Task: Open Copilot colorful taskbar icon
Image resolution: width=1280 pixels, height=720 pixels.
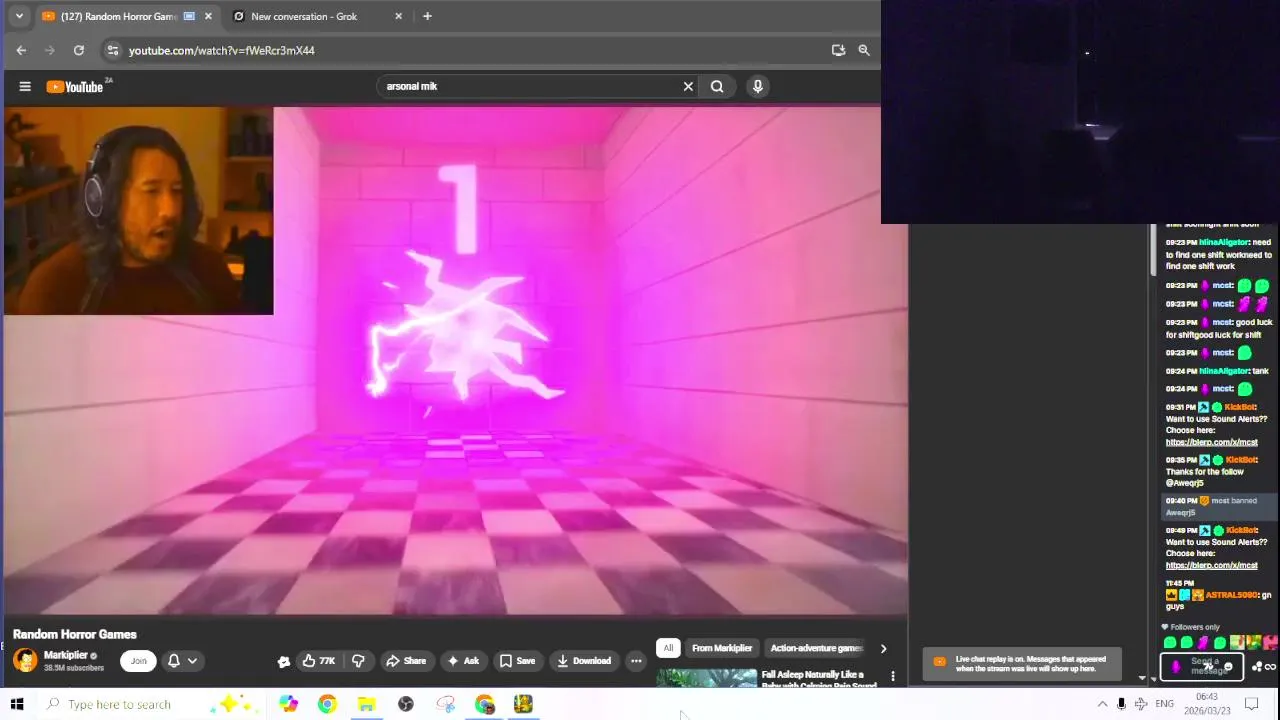Action: (x=288, y=704)
